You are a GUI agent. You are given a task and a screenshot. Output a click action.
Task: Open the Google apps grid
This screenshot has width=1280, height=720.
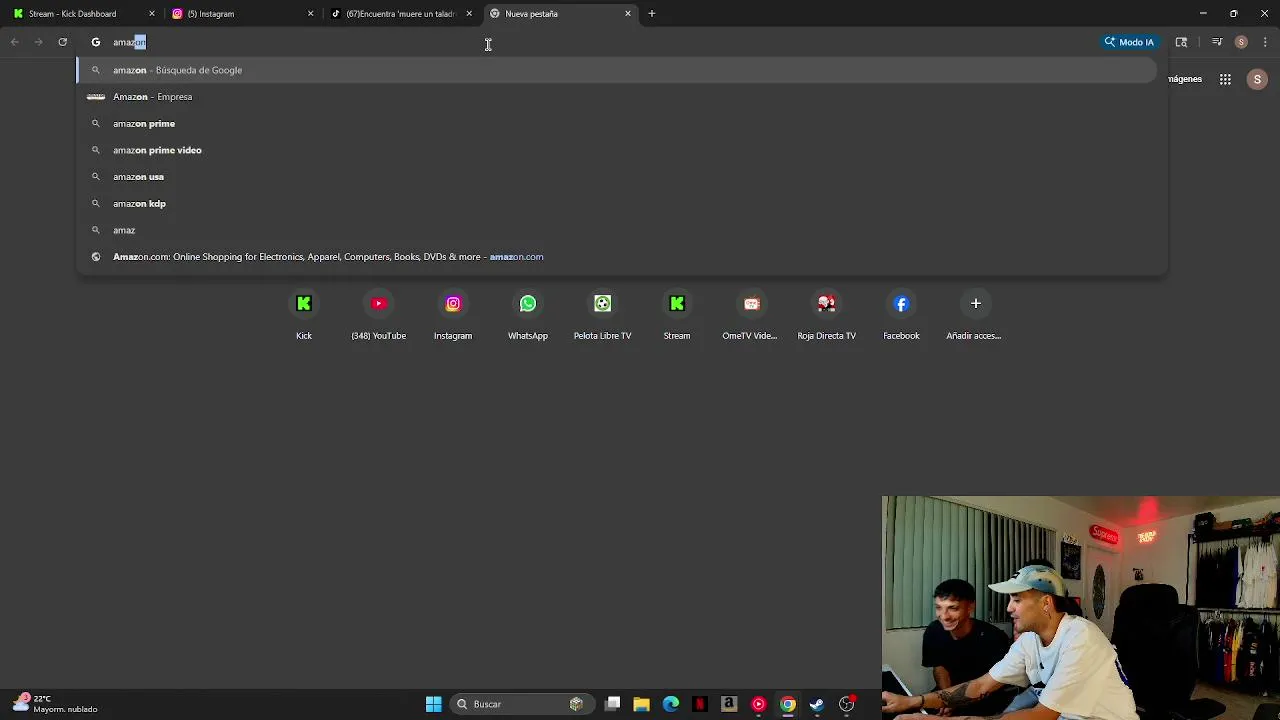(1225, 79)
